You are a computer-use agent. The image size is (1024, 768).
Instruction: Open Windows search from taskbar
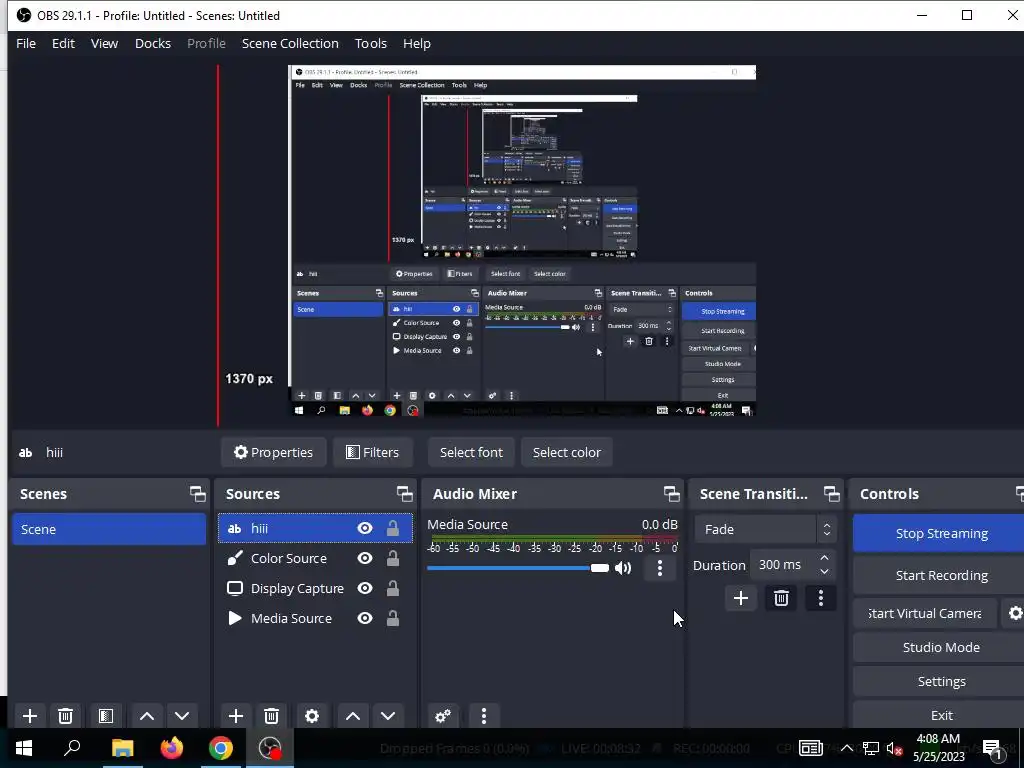[72, 748]
